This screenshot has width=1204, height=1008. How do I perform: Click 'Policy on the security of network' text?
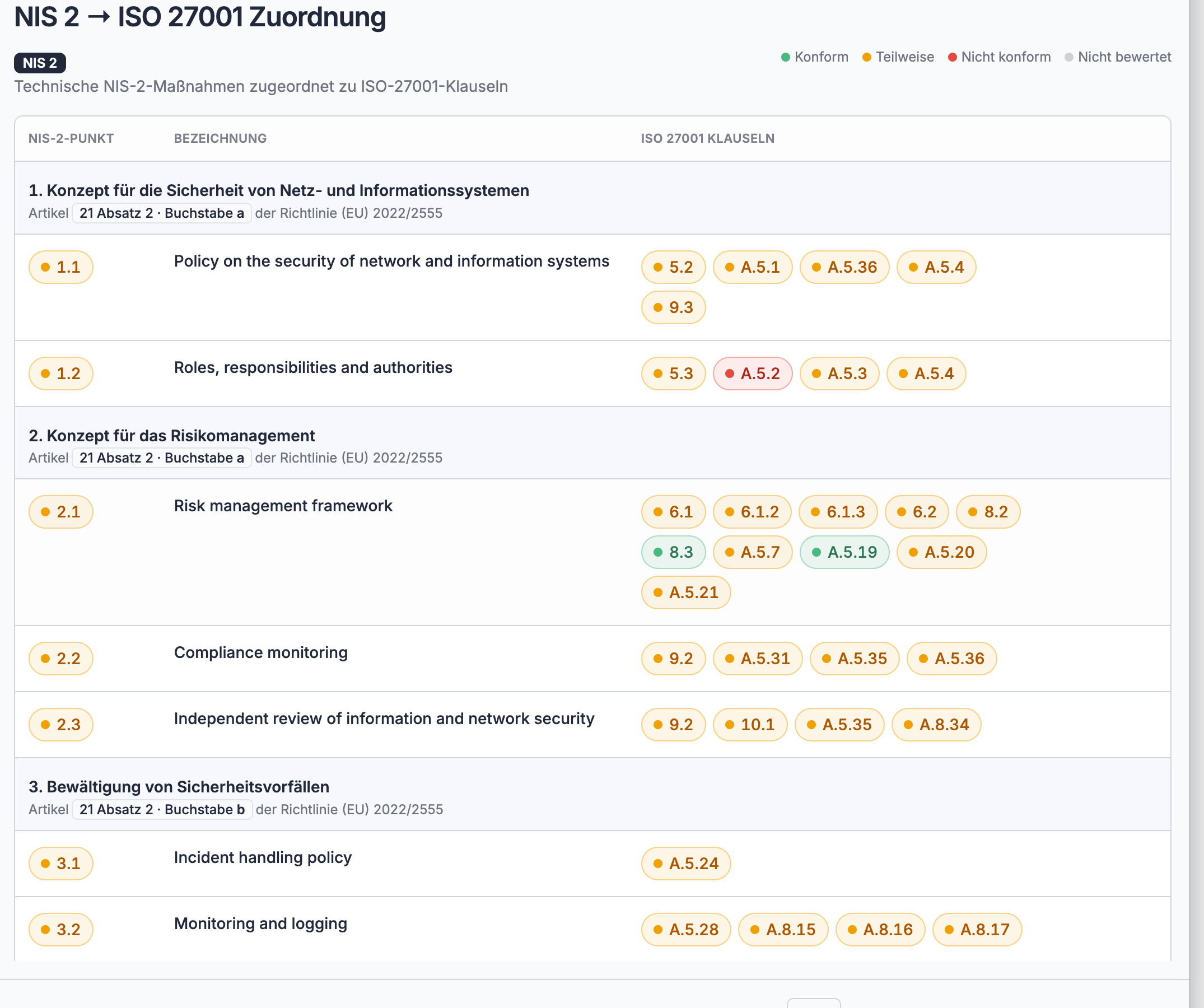tap(391, 262)
